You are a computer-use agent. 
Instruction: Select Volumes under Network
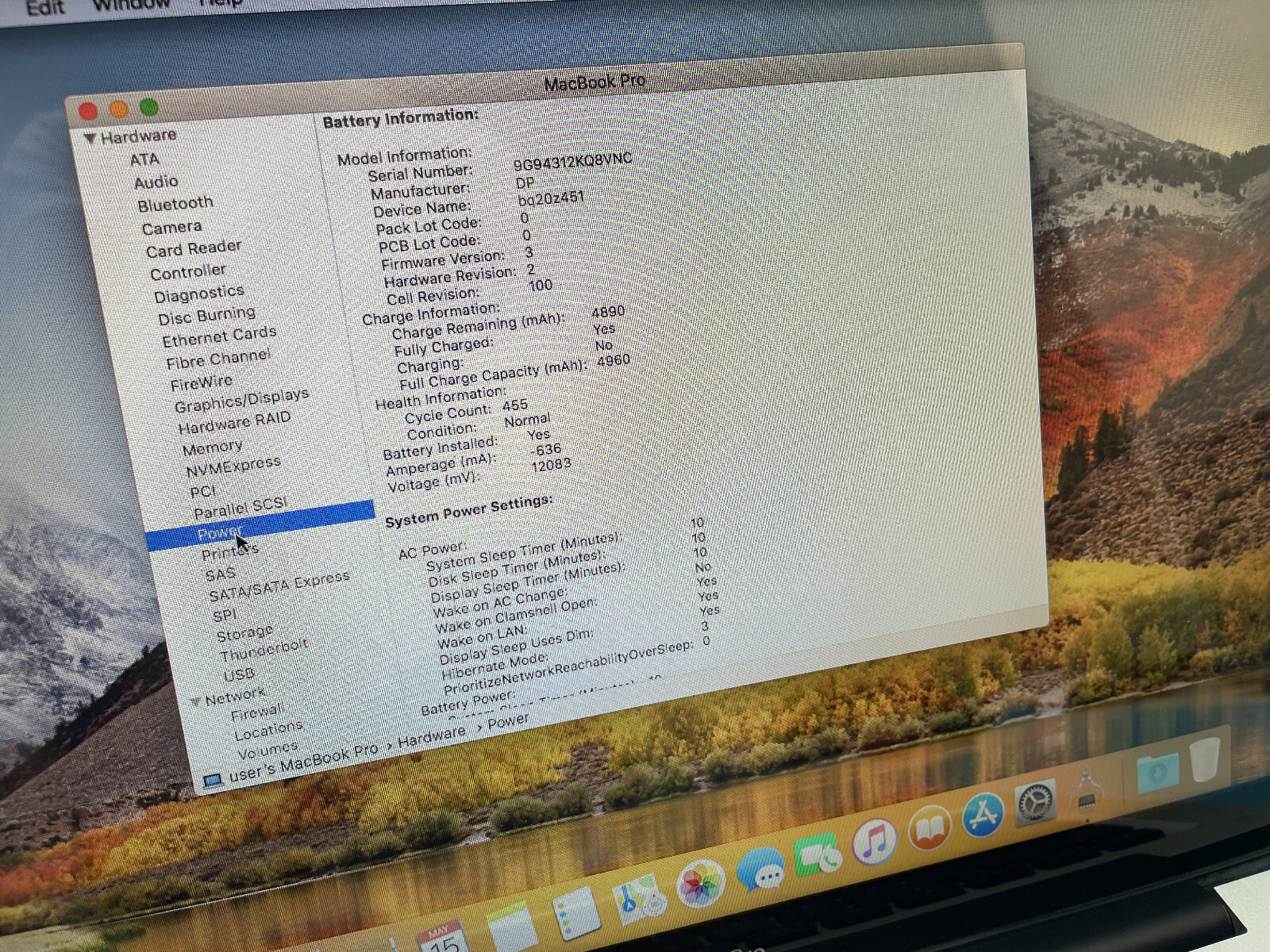(x=268, y=750)
